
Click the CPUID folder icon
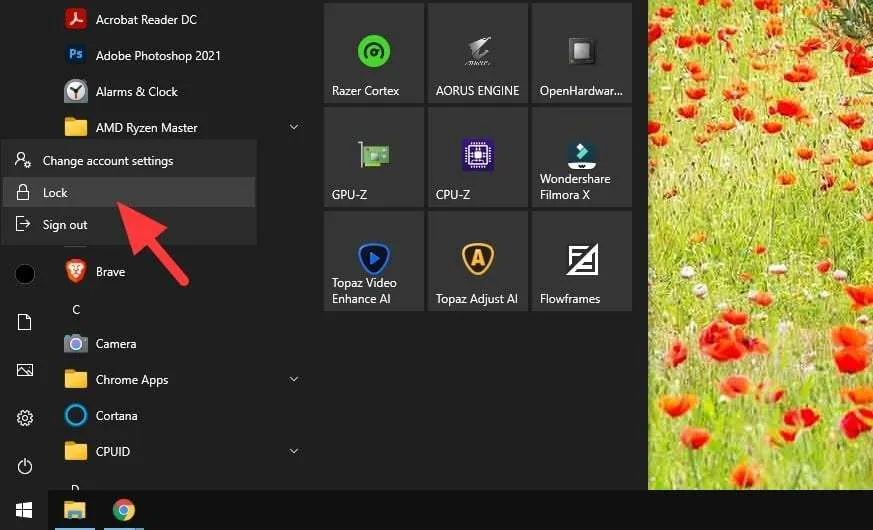(76, 452)
